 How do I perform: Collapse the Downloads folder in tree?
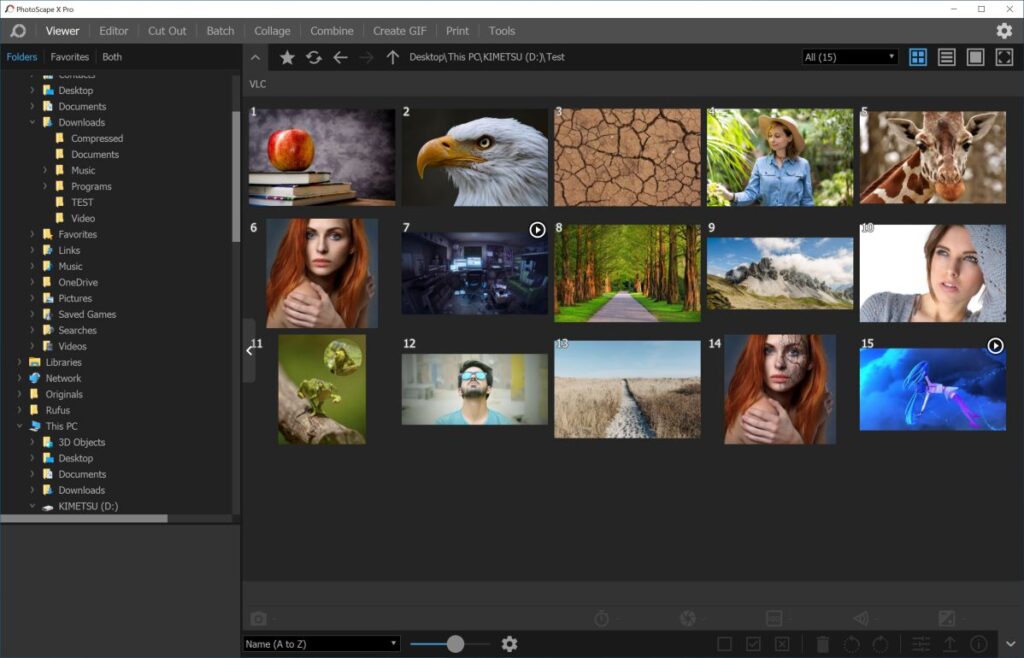coord(32,122)
